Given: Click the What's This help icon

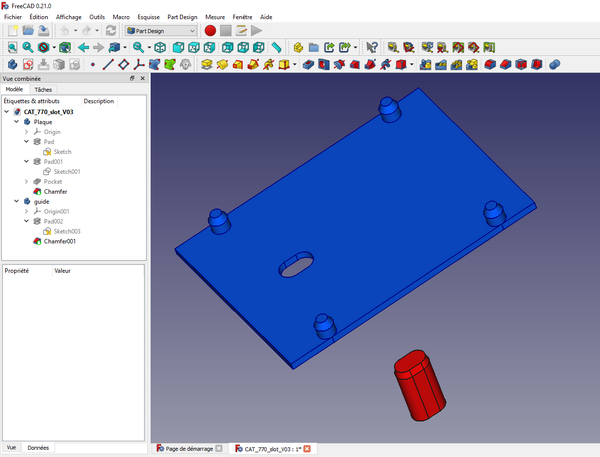Looking at the screenshot, I should tap(372, 47).
